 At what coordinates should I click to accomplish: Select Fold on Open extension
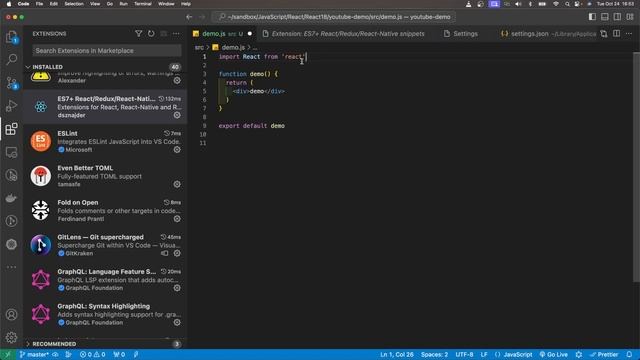click(105, 211)
